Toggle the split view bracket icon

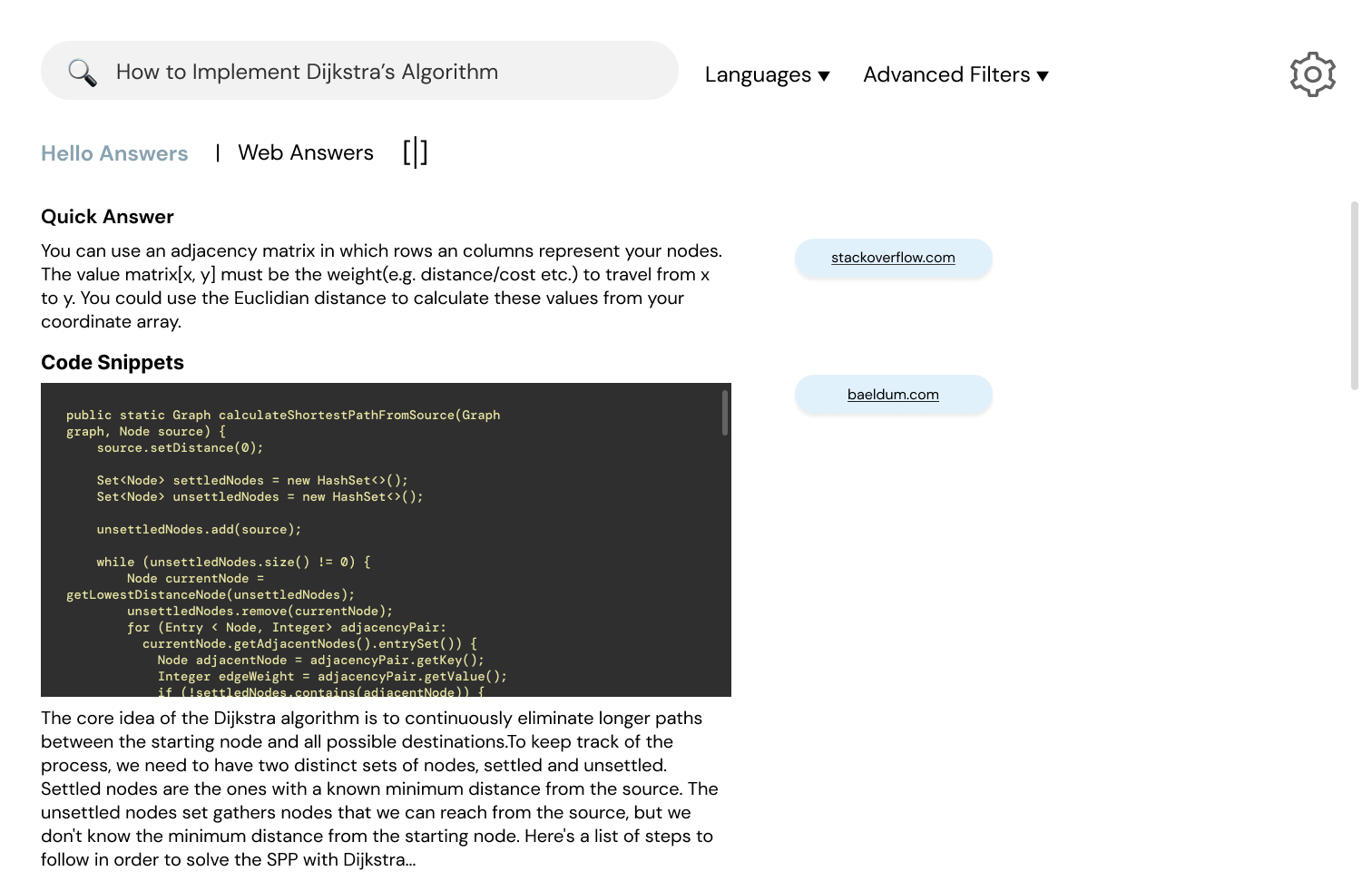pyautogui.click(x=416, y=152)
